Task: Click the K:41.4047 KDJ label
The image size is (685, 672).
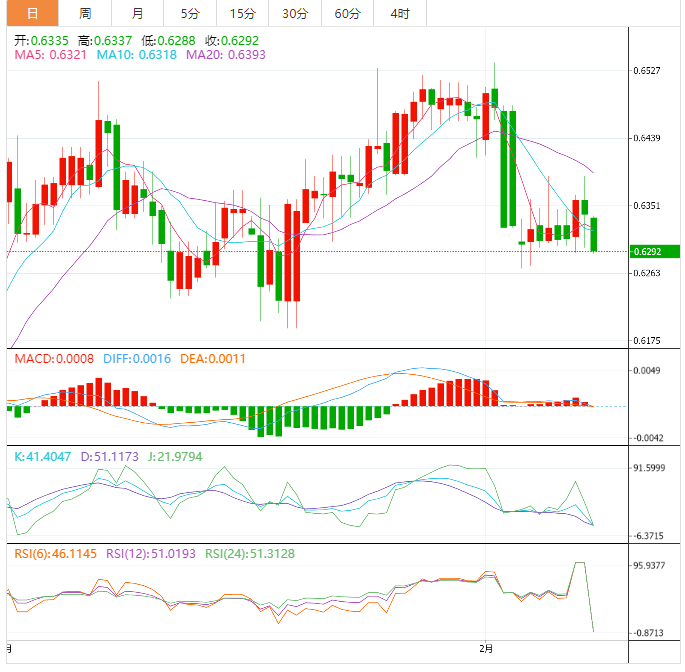Action: pos(42,456)
